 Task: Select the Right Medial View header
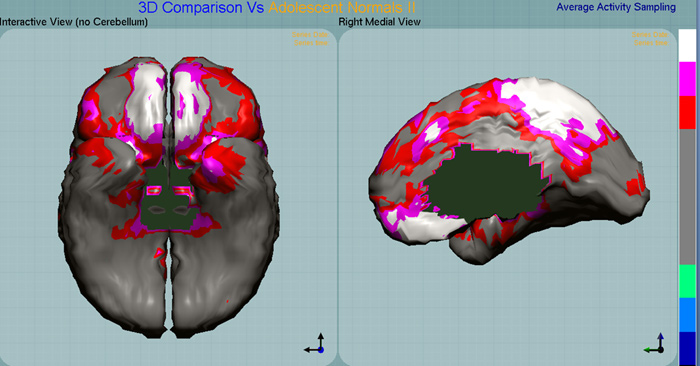(x=379, y=22)
